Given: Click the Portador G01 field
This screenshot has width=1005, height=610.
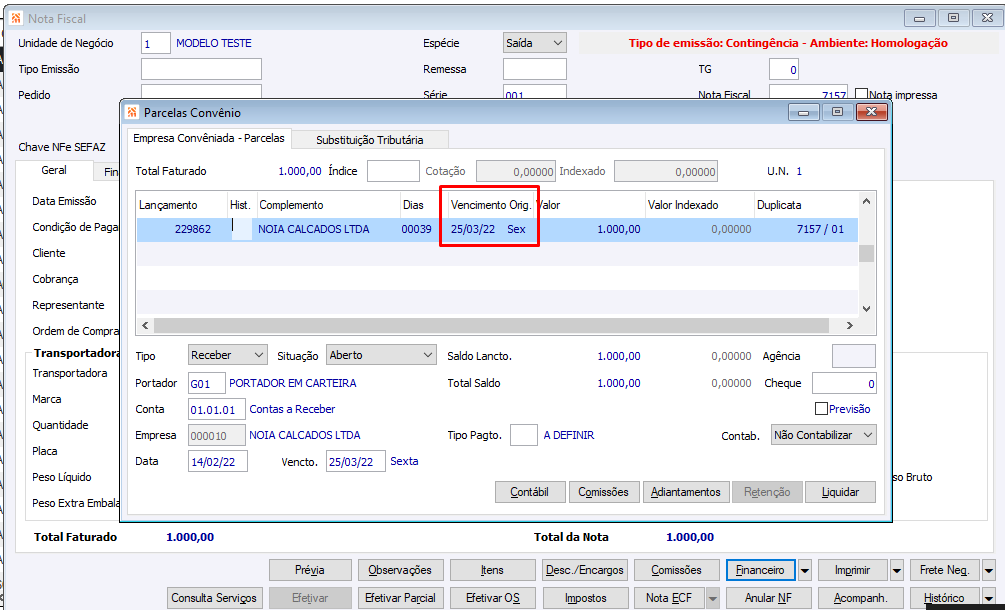Looking at the screenshot, I should (206, 383).
